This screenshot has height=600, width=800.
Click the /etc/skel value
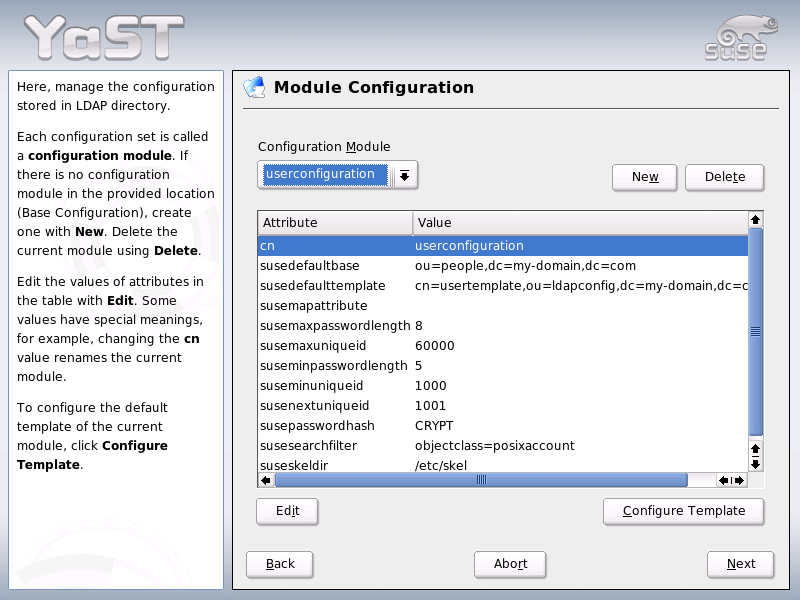(441, 465)
